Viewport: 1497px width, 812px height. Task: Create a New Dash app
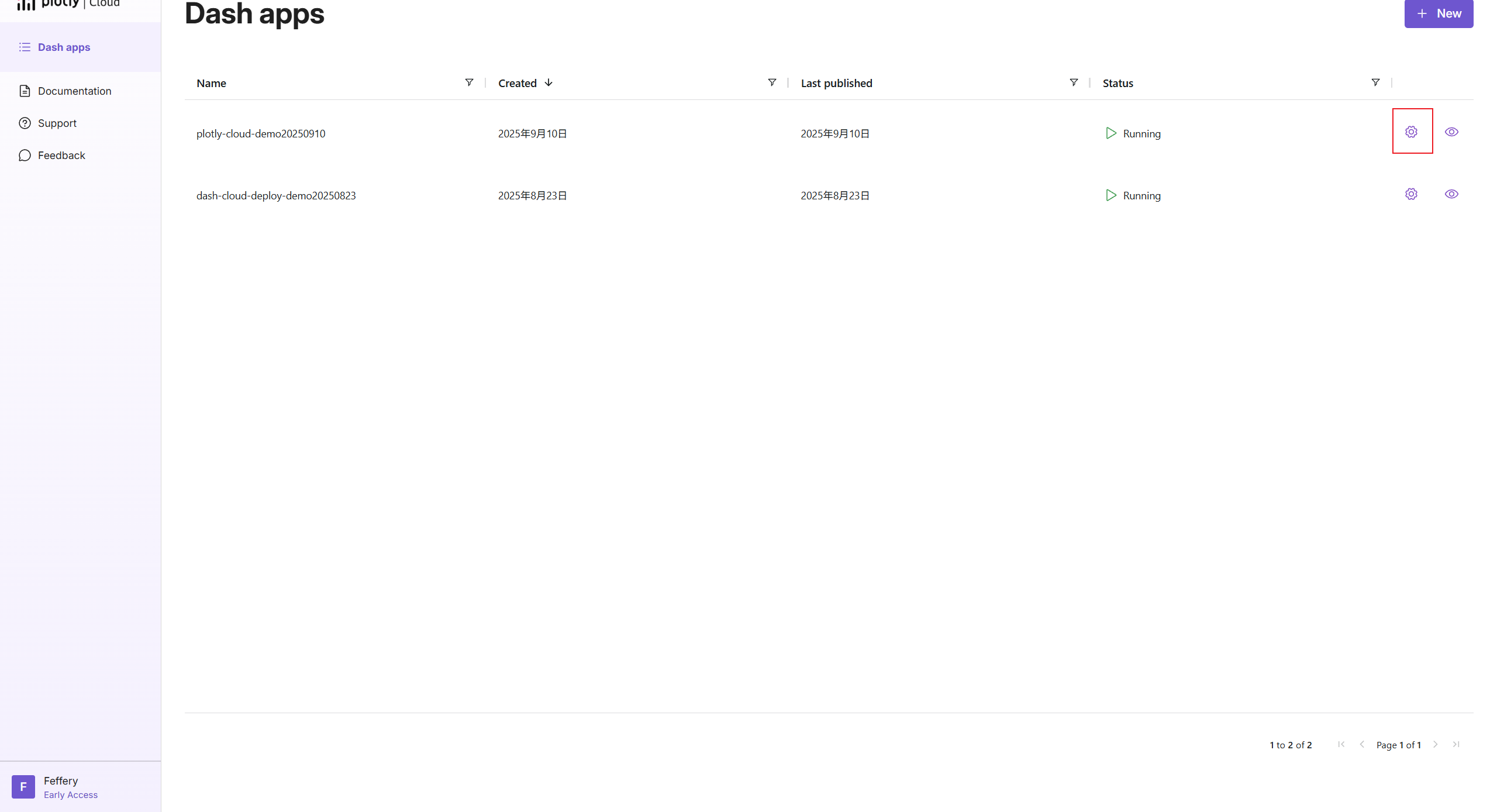(x=1439, y=13)
